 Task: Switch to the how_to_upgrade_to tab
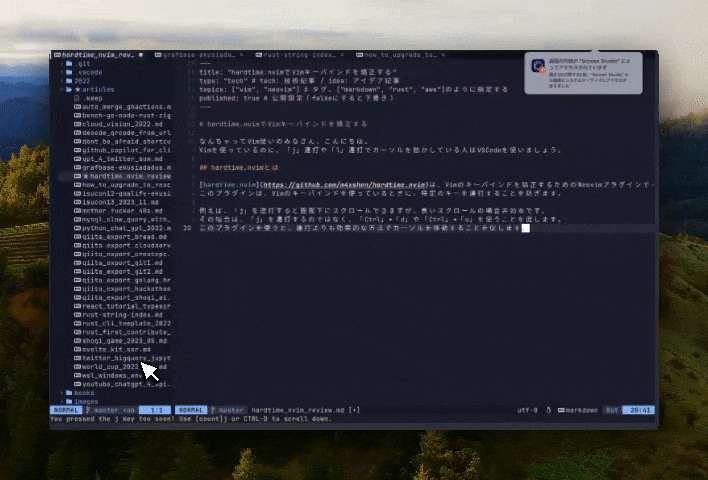400,55
